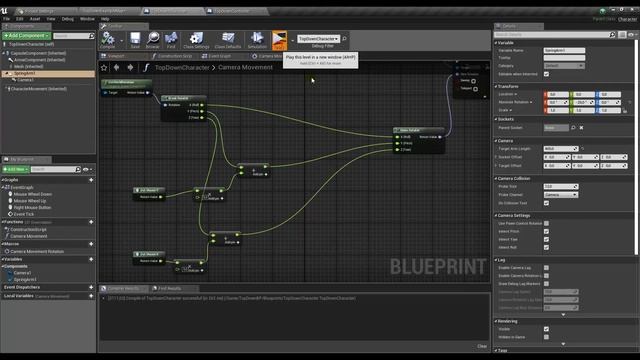Viewport: 640px width, 360px height.
Task: Click the Save toolbar icon
Action: [x=135, y=40]
